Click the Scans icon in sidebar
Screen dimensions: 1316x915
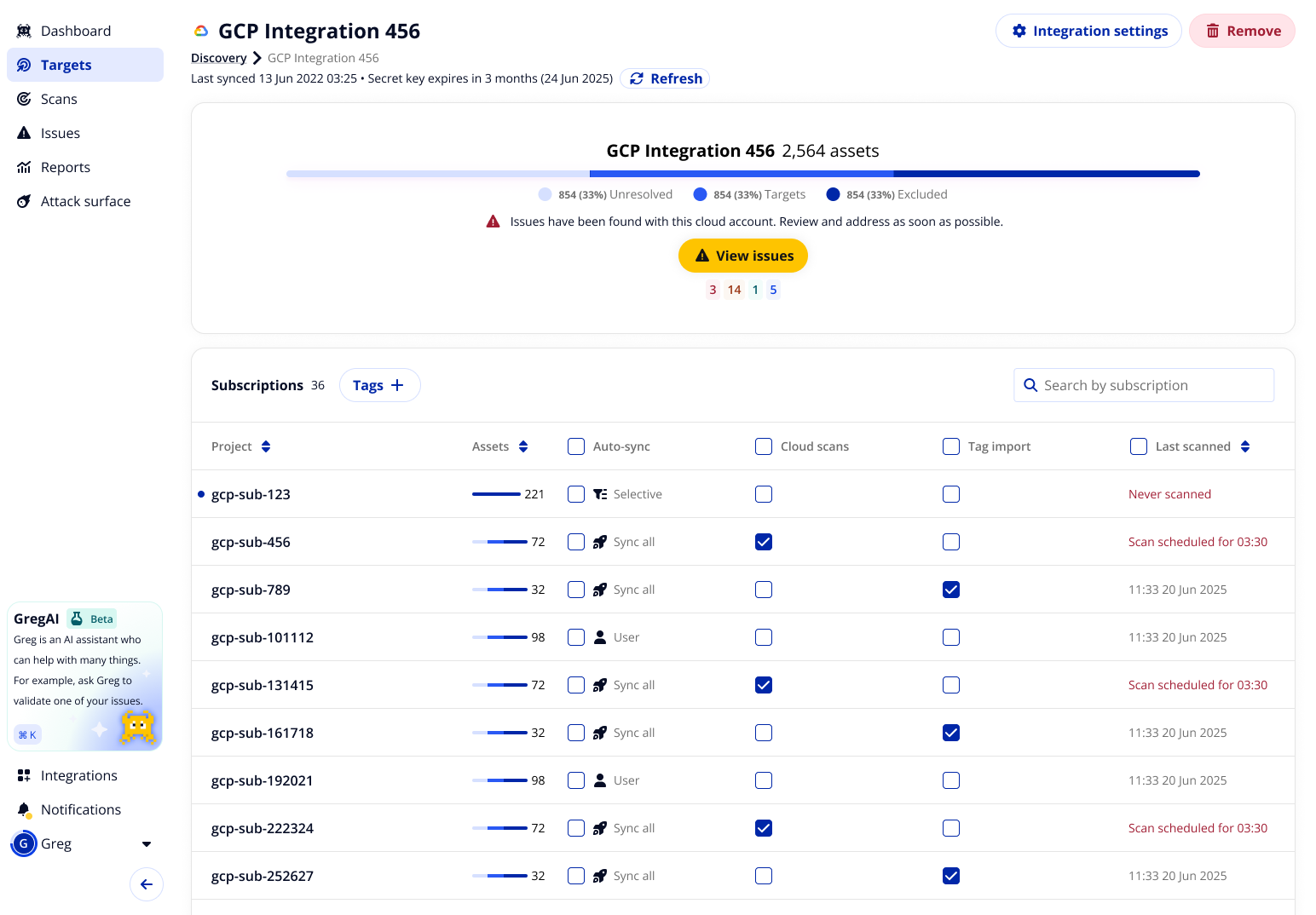coord(24,99)
